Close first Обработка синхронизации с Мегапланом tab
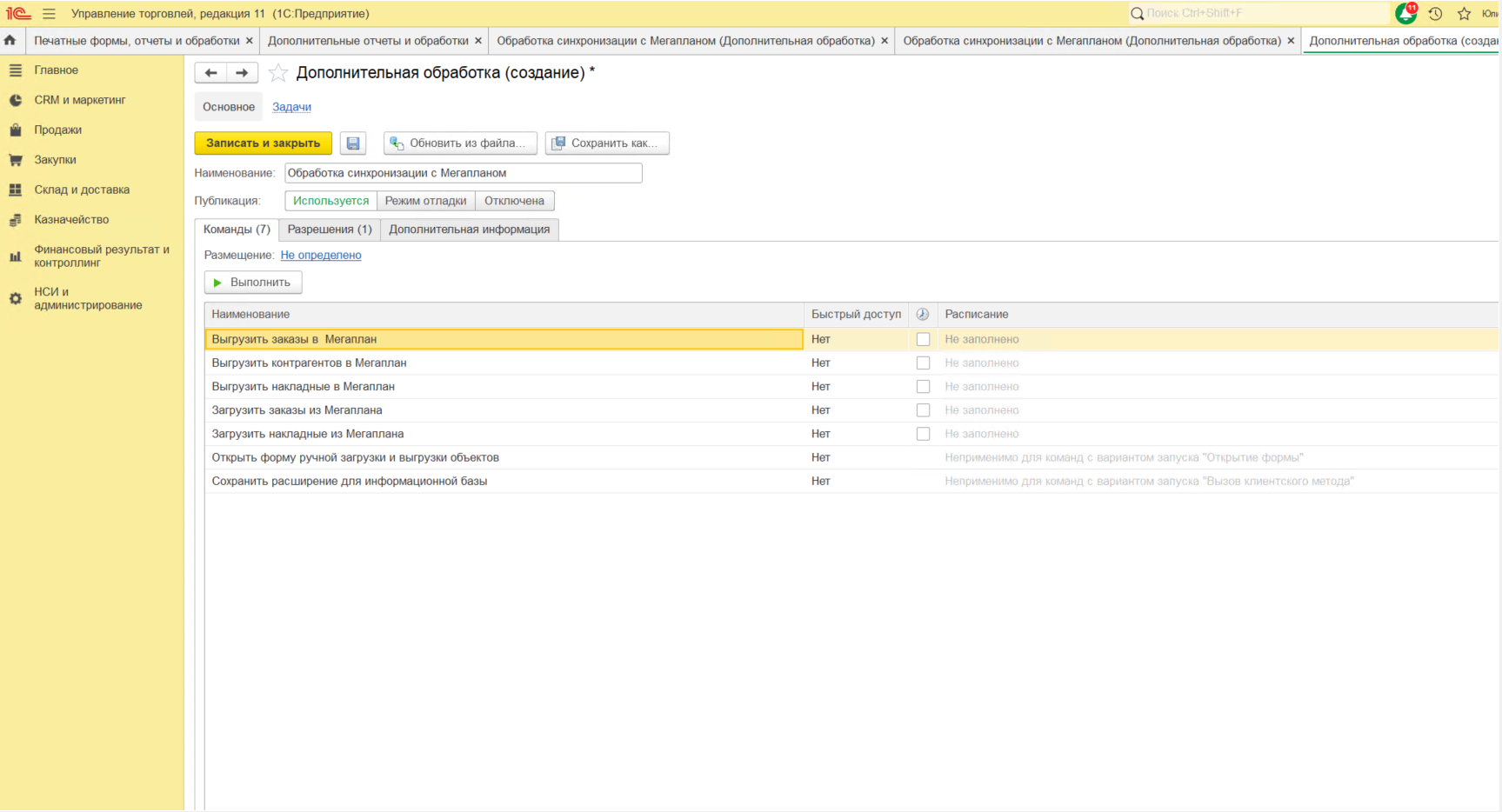The image size is (1502, 812). click(885, 41)
